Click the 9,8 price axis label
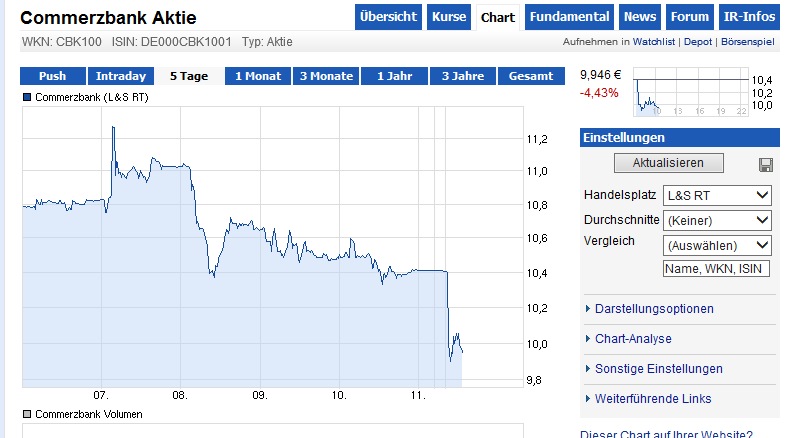Viewport: 794px width, 438px height. [534, 380]
